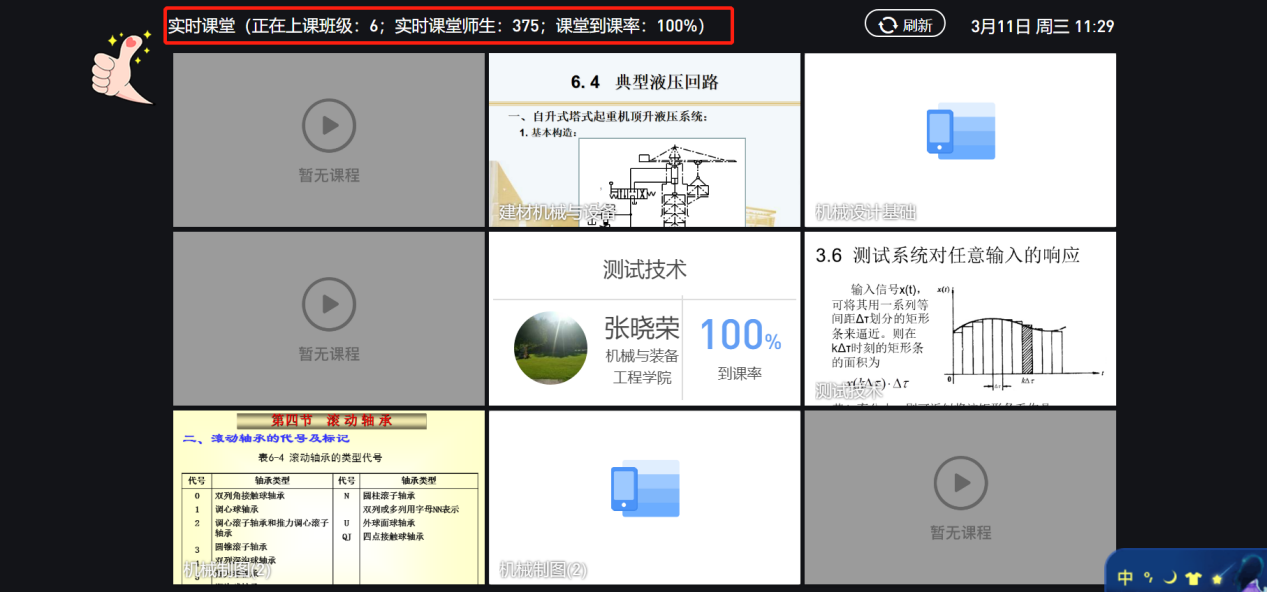1267x592 pixels.
Task: Click the date and time 3月11日 周三 11:29
Action: tap(1042, 26)
